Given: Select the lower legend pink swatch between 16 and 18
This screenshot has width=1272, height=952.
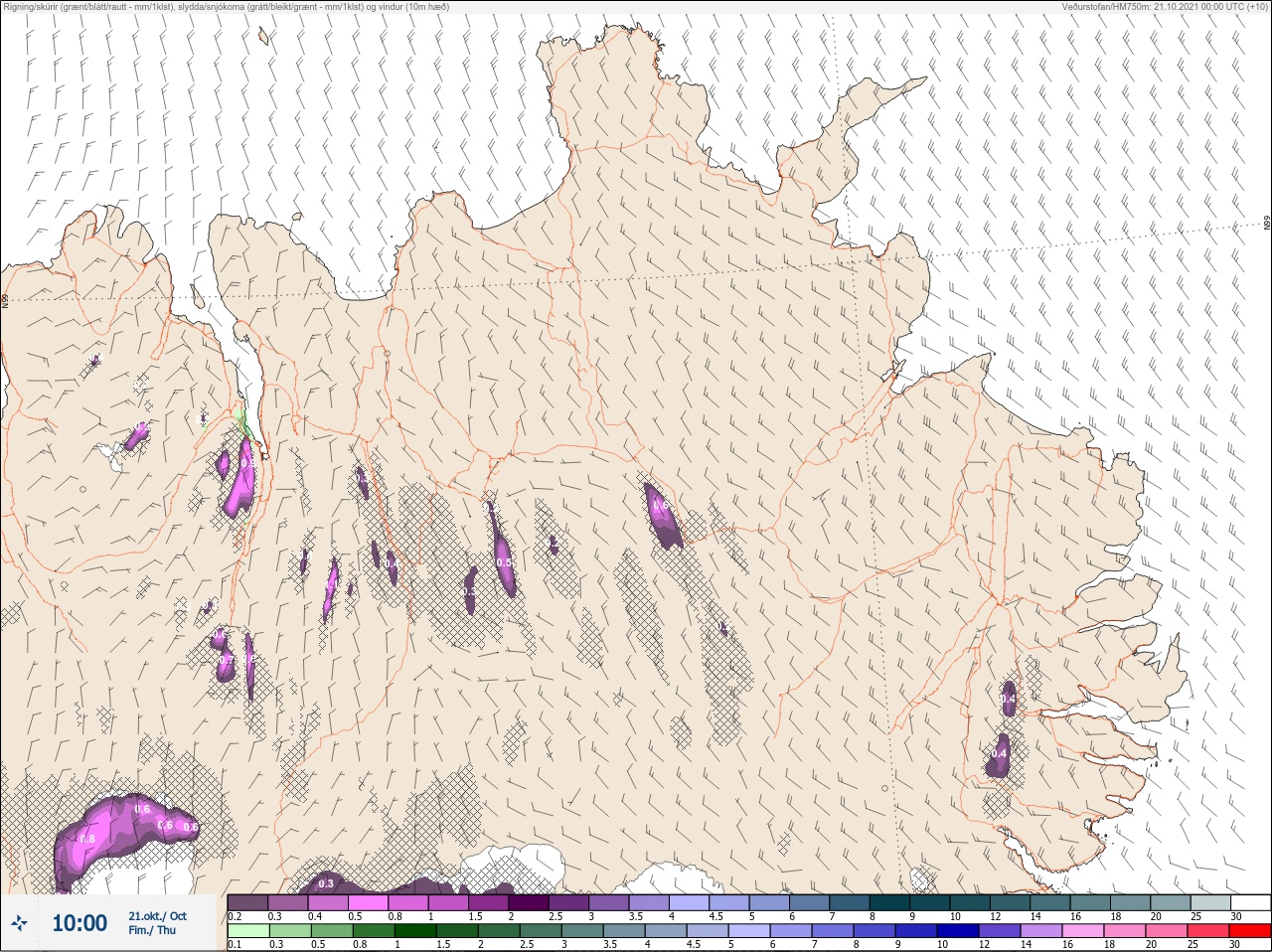Looking at the screenshot, I should tap(1082, 931).
